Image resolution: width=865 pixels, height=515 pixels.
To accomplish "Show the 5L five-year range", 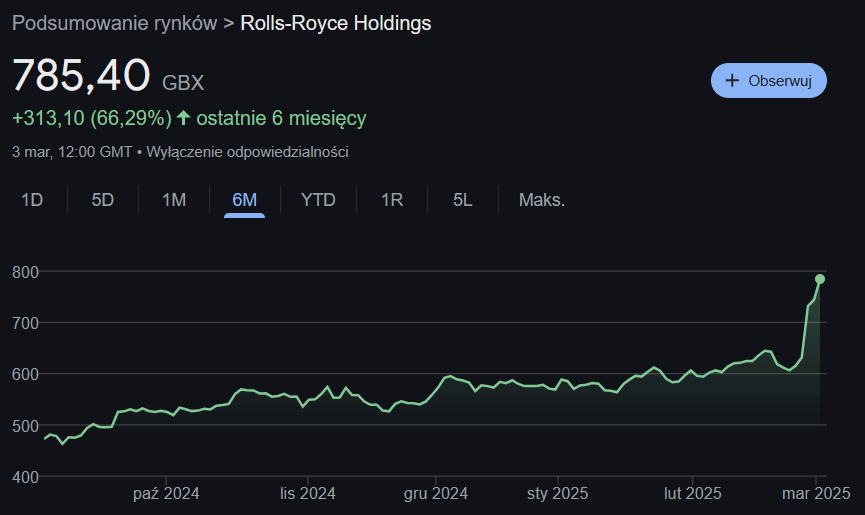I will 462,200.
